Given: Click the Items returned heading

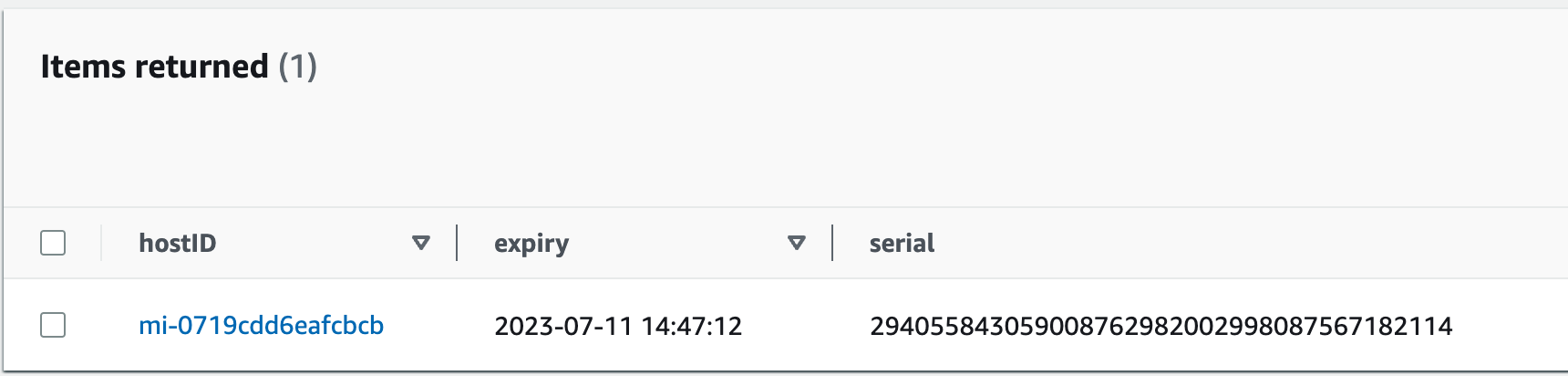Looking at the screenshot, I should pos(154,67).
